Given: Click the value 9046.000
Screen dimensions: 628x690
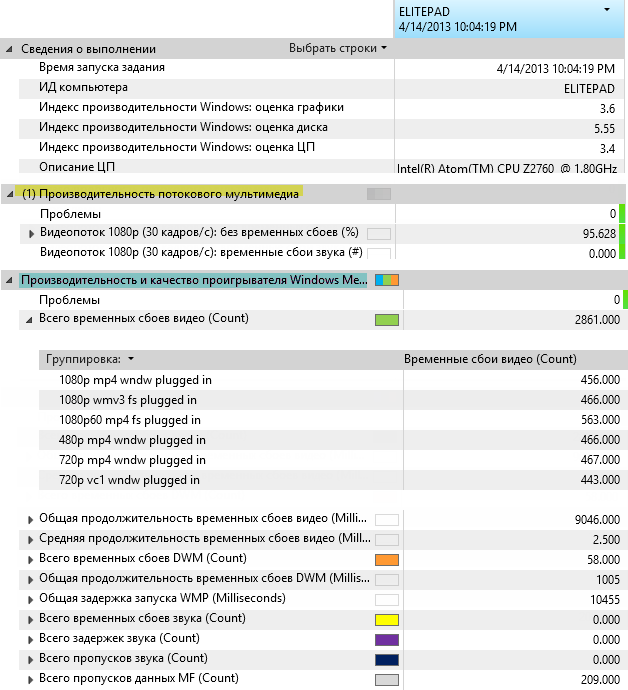Looking at the screenshot, I should tap(597, 520).
